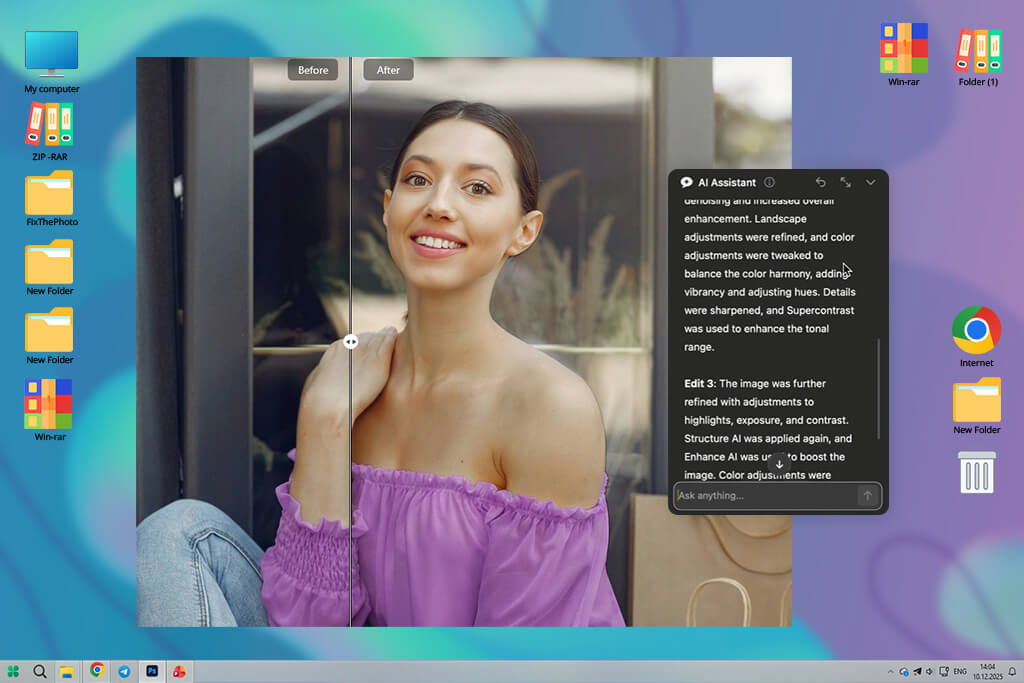This screenshot has height=683, width=1024.
Task: Switch the ENG input language indicator
Action: [960, 671]
